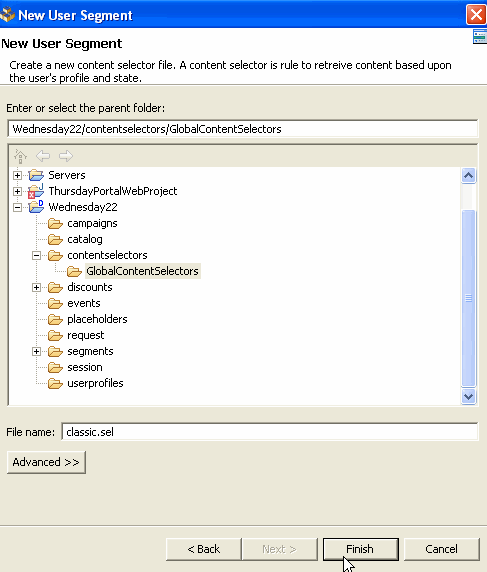
Task: Select the userprofiles folder label
Action: tap(95, 383)
